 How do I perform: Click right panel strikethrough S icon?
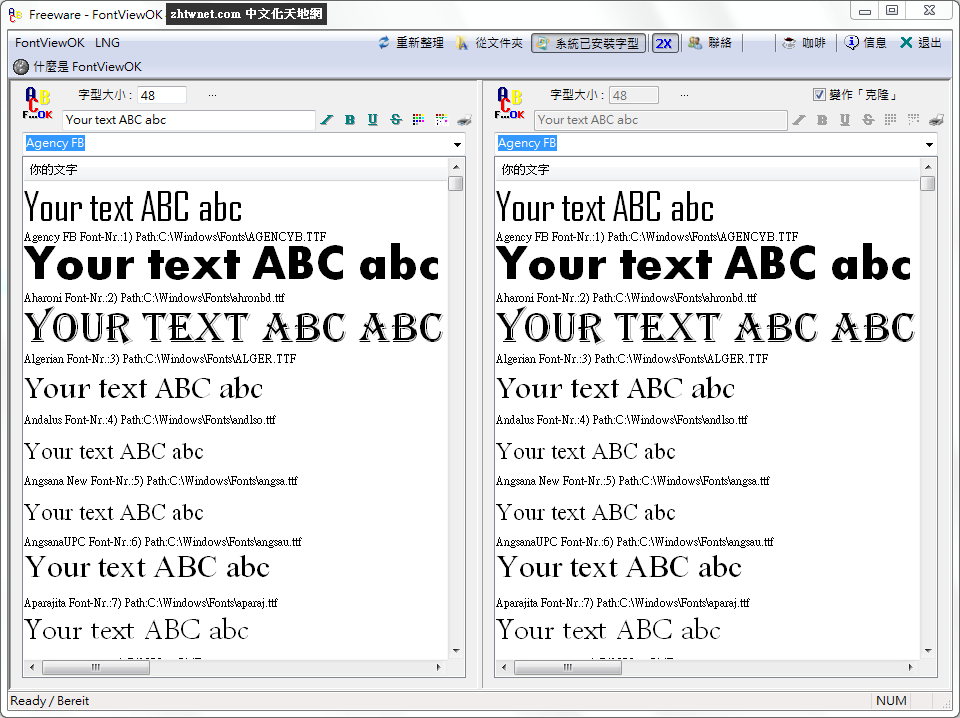point(868,120)
